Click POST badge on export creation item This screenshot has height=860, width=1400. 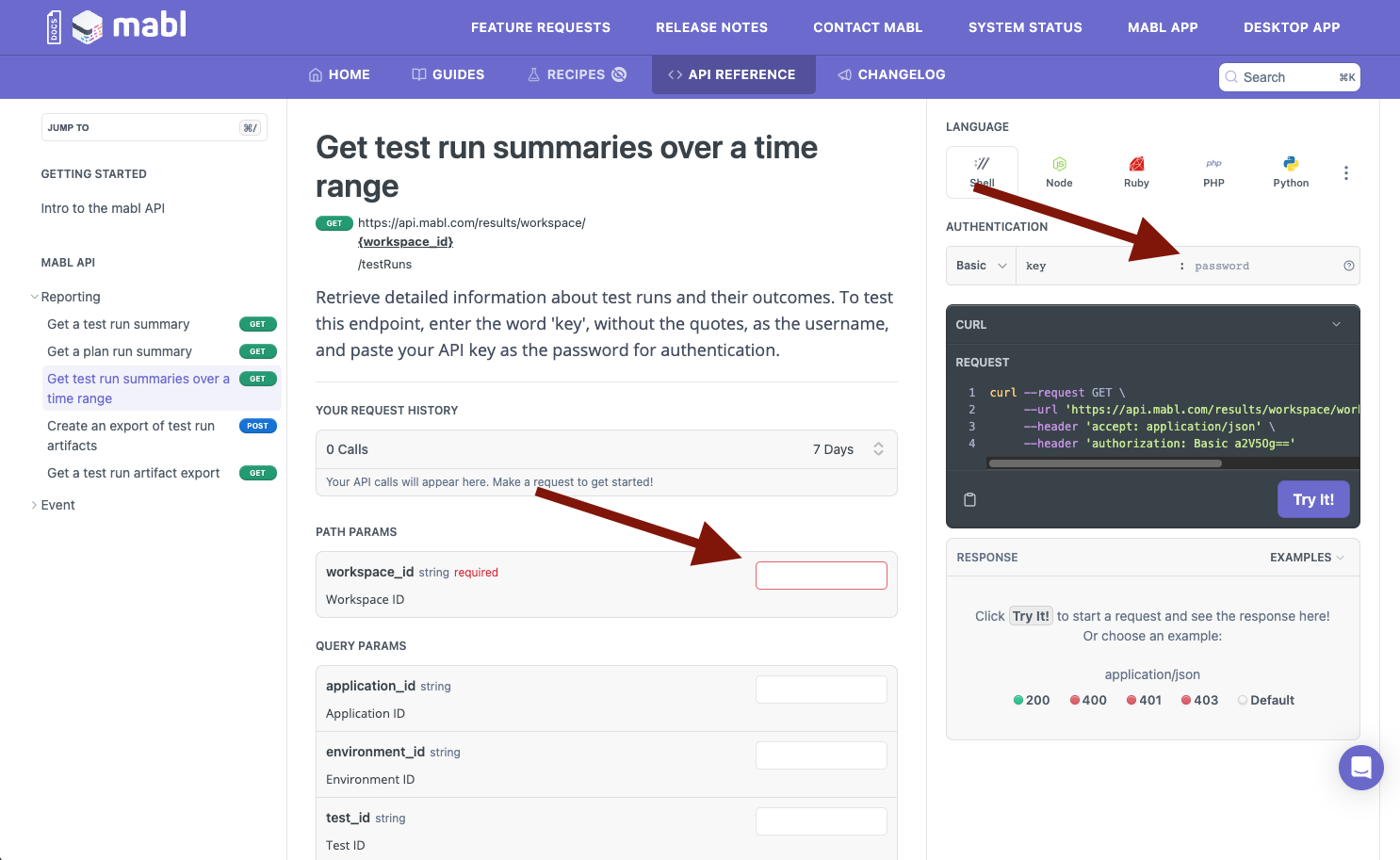point(257,426)
